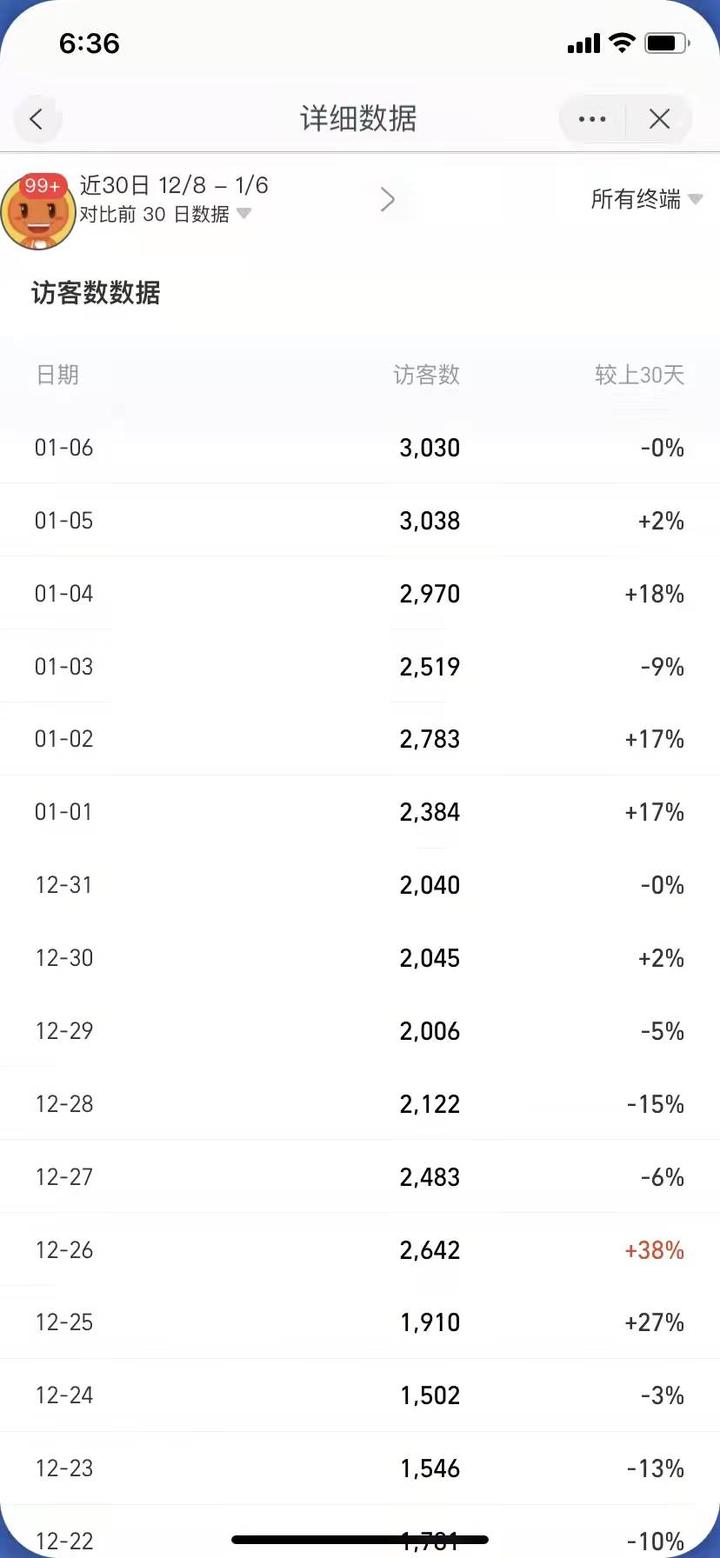Tap the red +38% value for 12-26
The height and width of the screenshot is (1558, 720).
click(654, 1250)
